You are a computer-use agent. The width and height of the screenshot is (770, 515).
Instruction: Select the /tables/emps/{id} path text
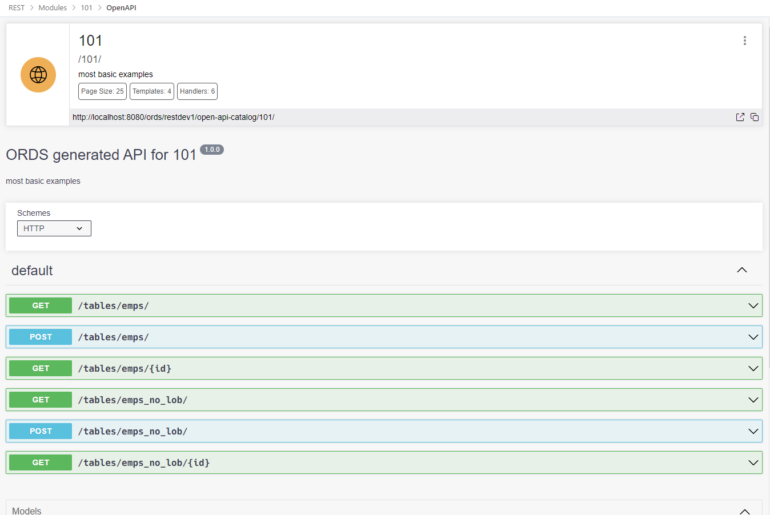125,369
